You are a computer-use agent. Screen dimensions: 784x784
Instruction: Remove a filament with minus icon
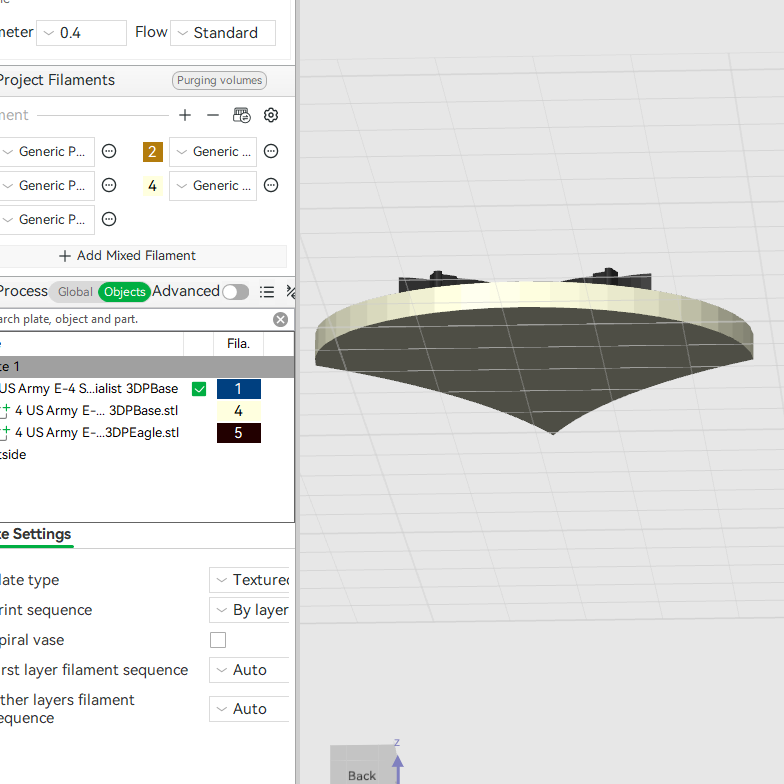point(213,115)
